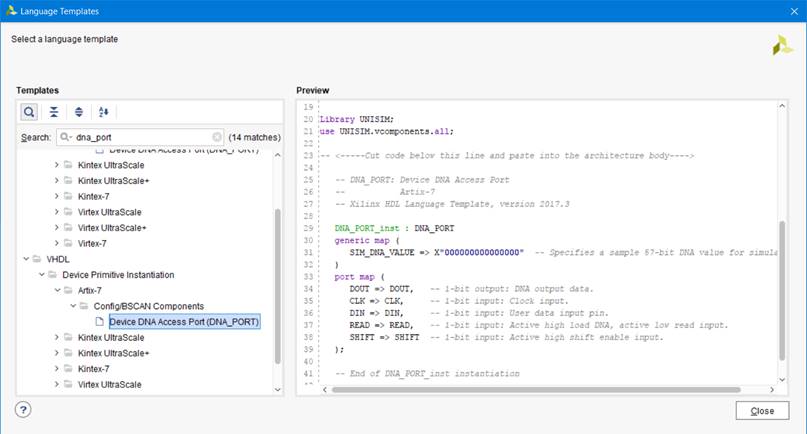
Task: Select the Virtex-7 tree item
Action: (91, 243)
